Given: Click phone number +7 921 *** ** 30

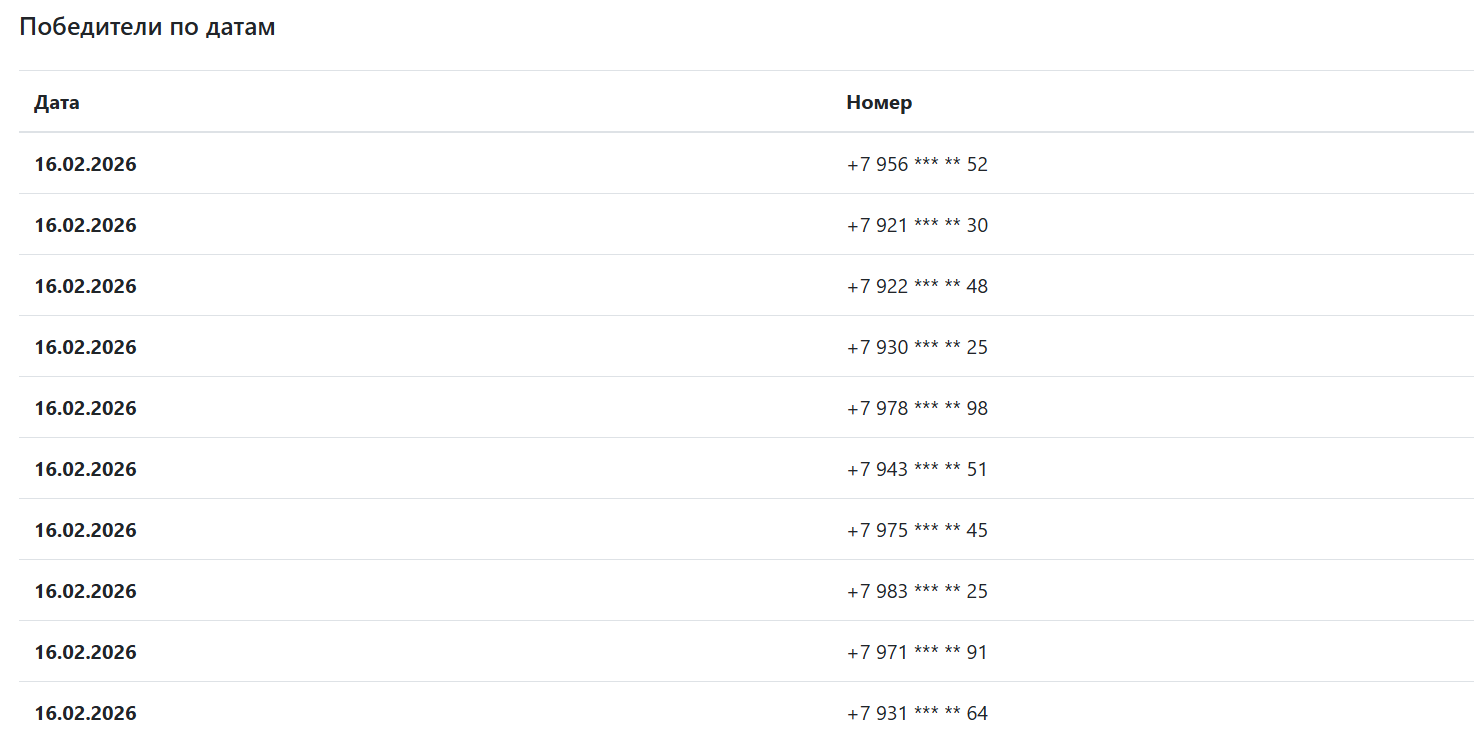Looking at the screenshot, I should pyautogui.click(x=917, y=225).
